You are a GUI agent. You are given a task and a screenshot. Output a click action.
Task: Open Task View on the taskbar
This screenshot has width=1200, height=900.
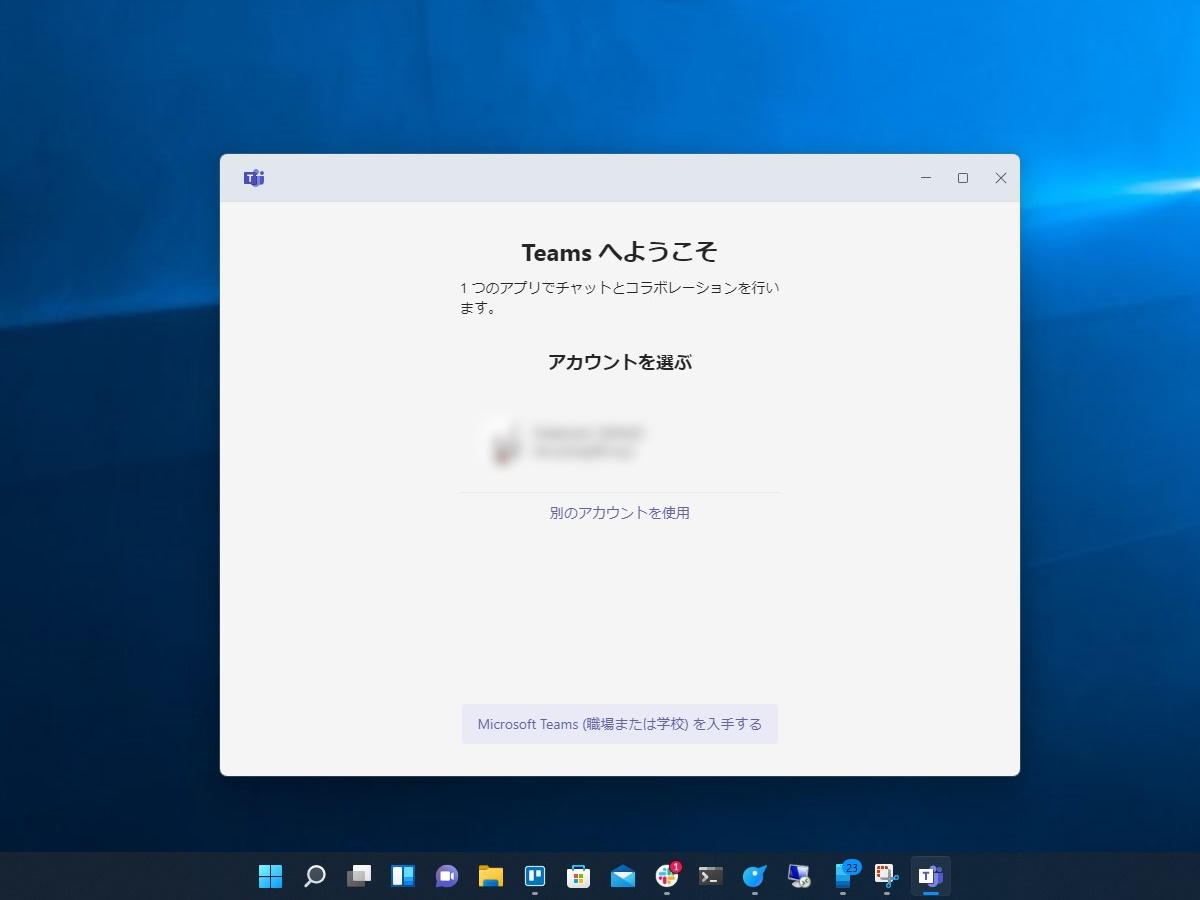357,876
